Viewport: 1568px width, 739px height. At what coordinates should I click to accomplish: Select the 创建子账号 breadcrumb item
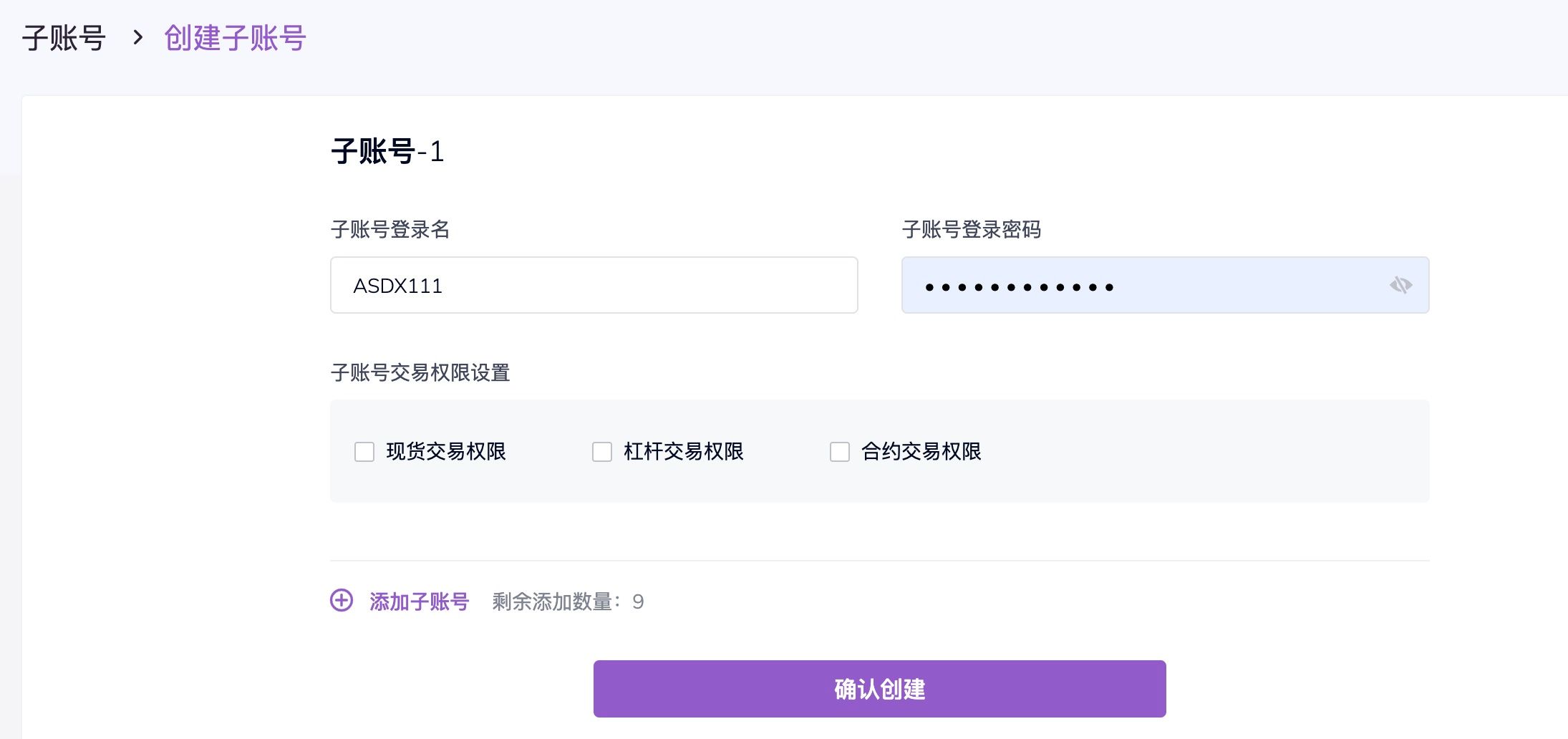tap(235, 38)
